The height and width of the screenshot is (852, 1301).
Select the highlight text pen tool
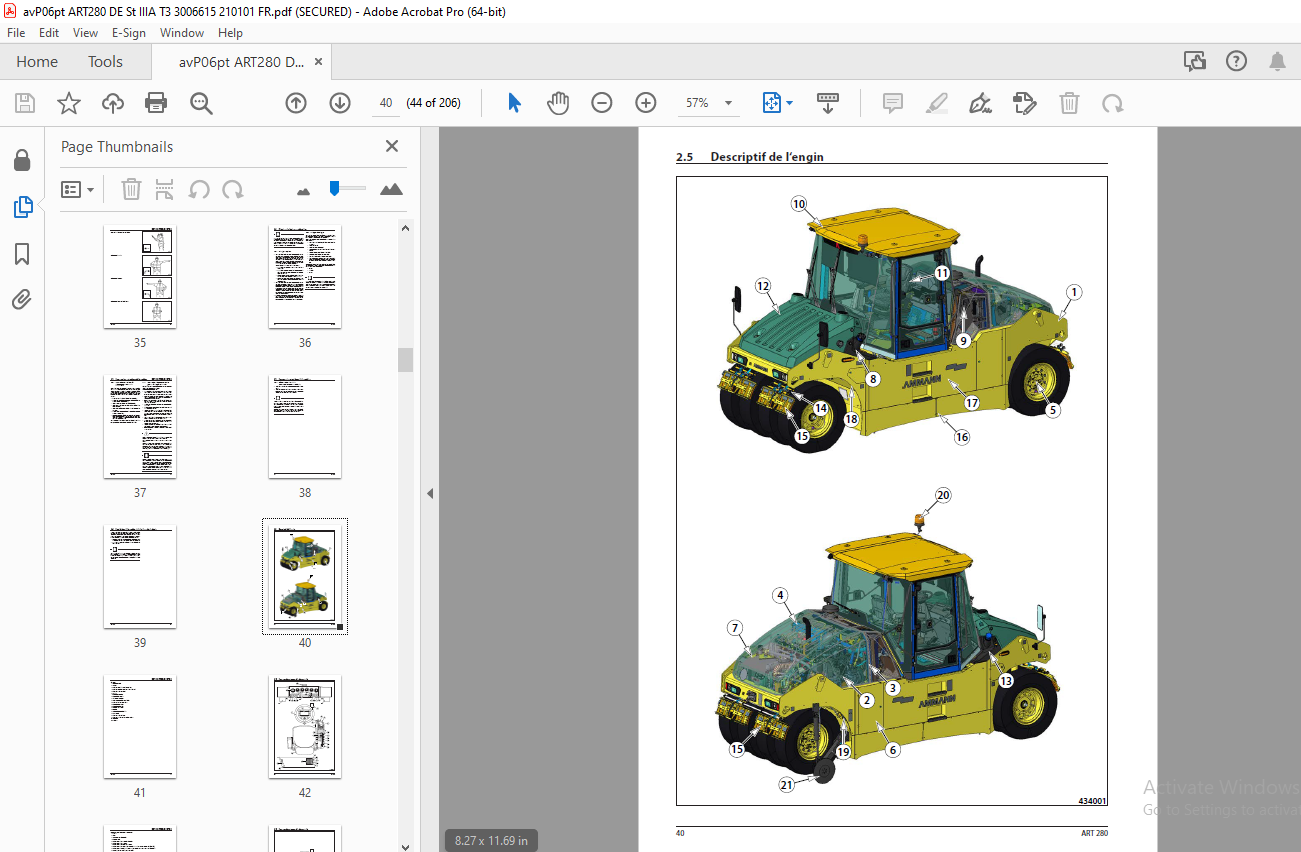point(937,103)
